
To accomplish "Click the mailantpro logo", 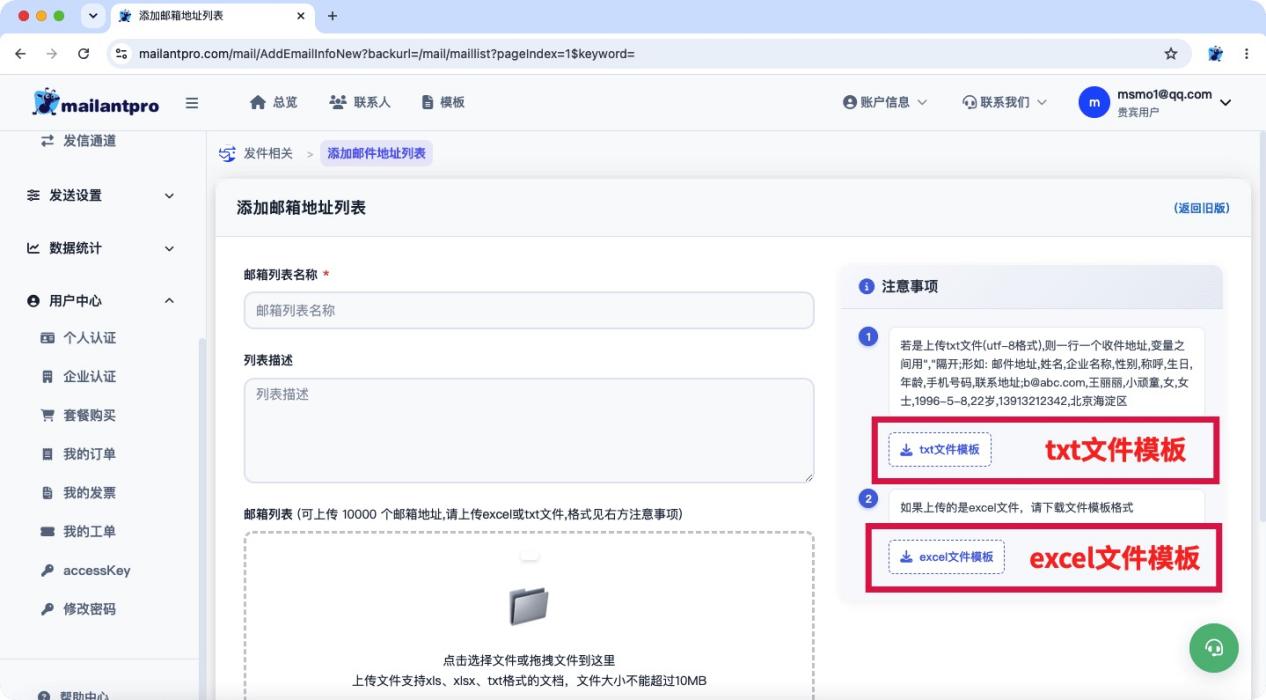I will tap(95, 102).
